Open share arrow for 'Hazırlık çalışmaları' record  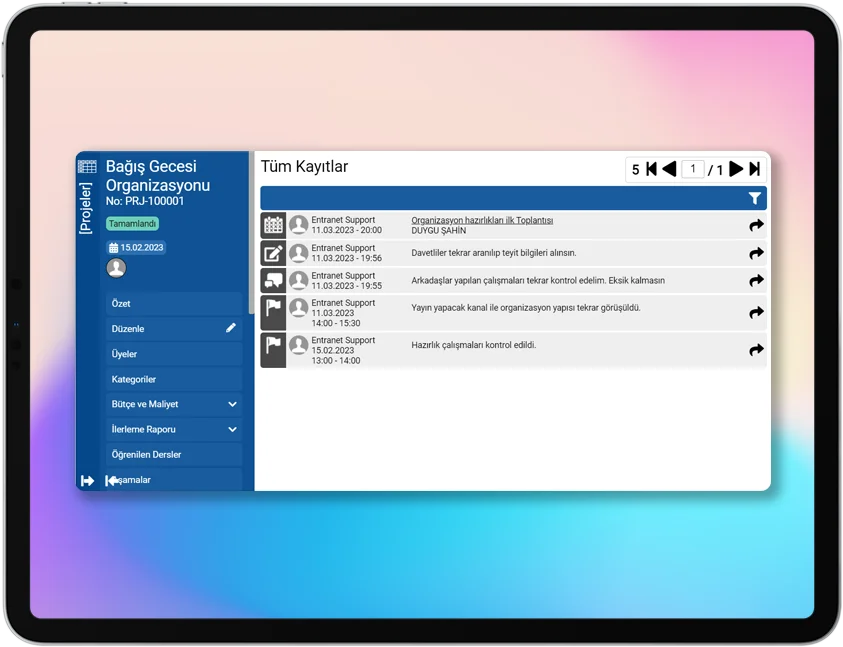pos(756,350)
